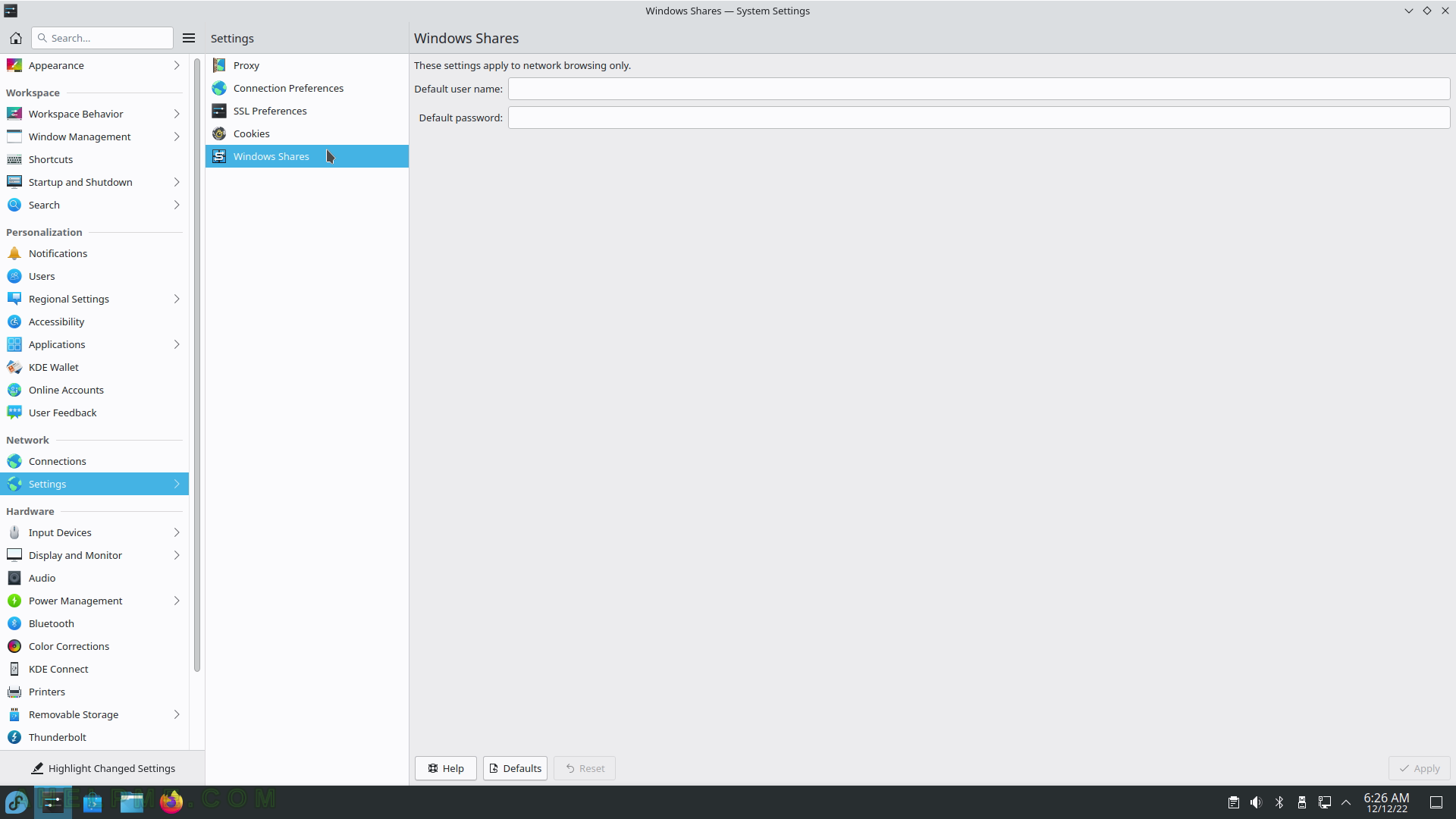The width and height of the screenshot is (1456, 819).
Task: Click the sidebar vertical scrollbar
Action: pyautogui.click(x=197, y=364)
